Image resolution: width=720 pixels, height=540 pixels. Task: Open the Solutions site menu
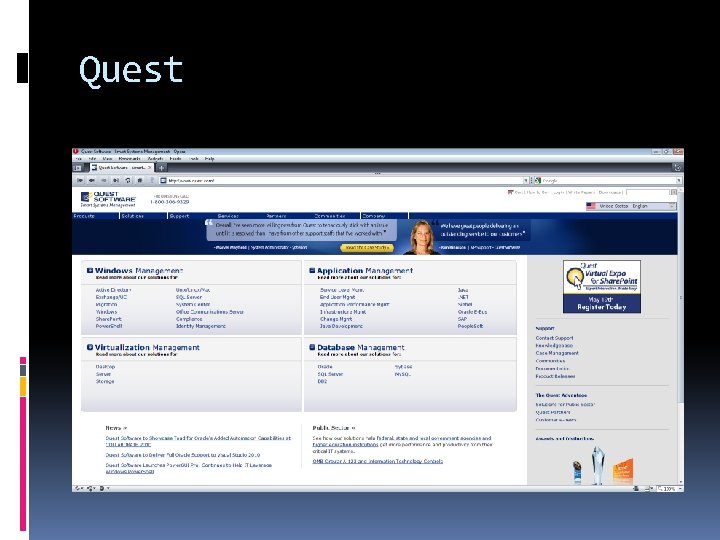(x=133, y=216)
